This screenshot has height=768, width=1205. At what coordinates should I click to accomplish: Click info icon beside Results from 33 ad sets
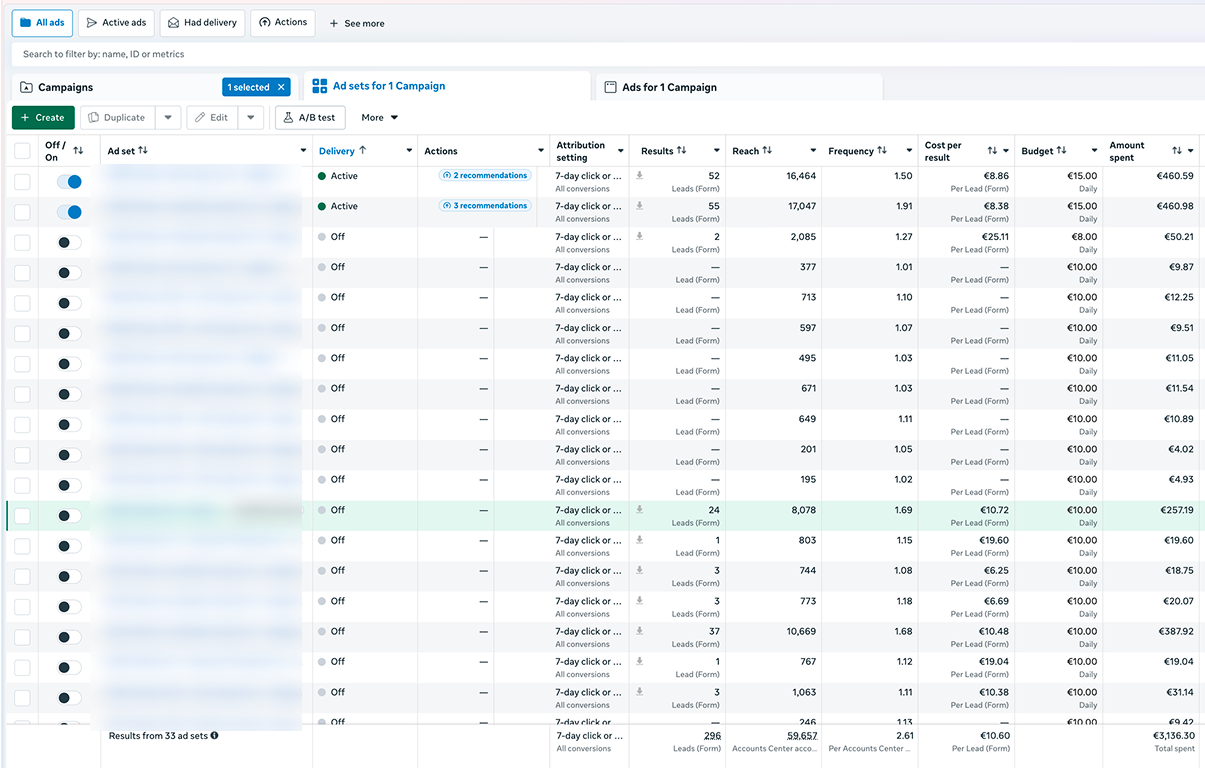[214, 735]
